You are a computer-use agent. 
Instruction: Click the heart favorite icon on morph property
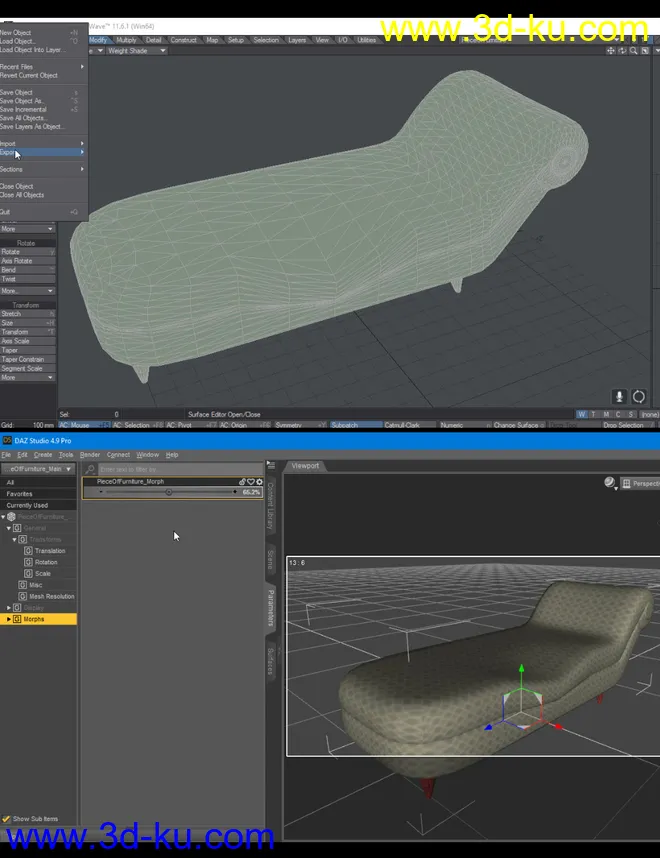(251, 481)
